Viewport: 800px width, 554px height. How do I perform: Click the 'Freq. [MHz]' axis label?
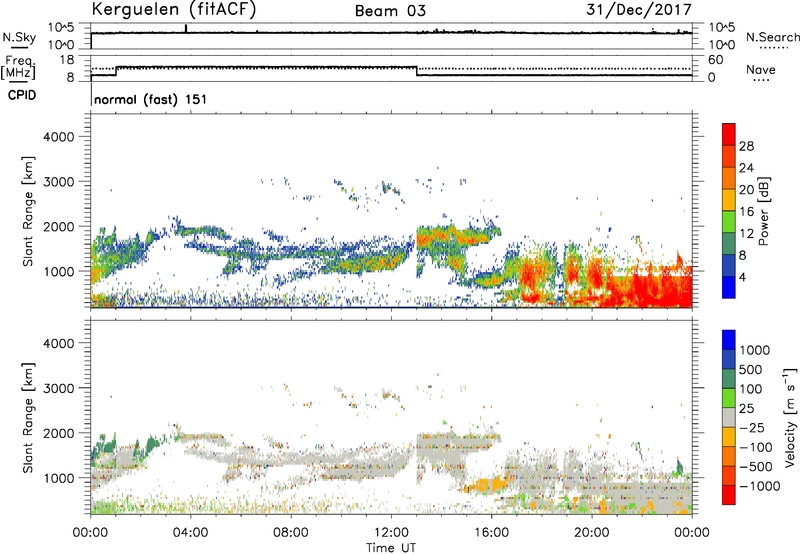point(18,68)
